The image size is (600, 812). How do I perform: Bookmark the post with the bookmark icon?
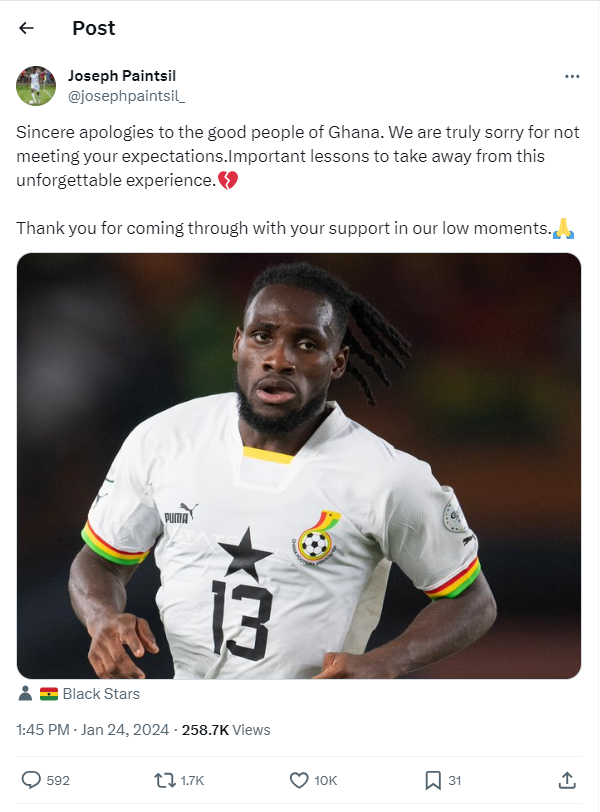[x=433, y=780]
